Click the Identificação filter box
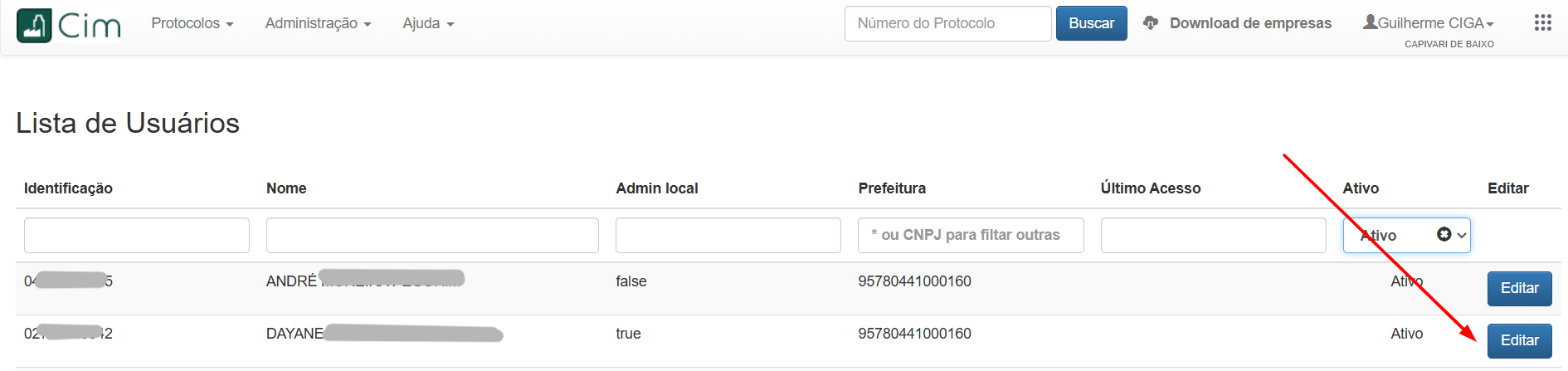This screenshot has height=371, width=1568. coord(137,235)
